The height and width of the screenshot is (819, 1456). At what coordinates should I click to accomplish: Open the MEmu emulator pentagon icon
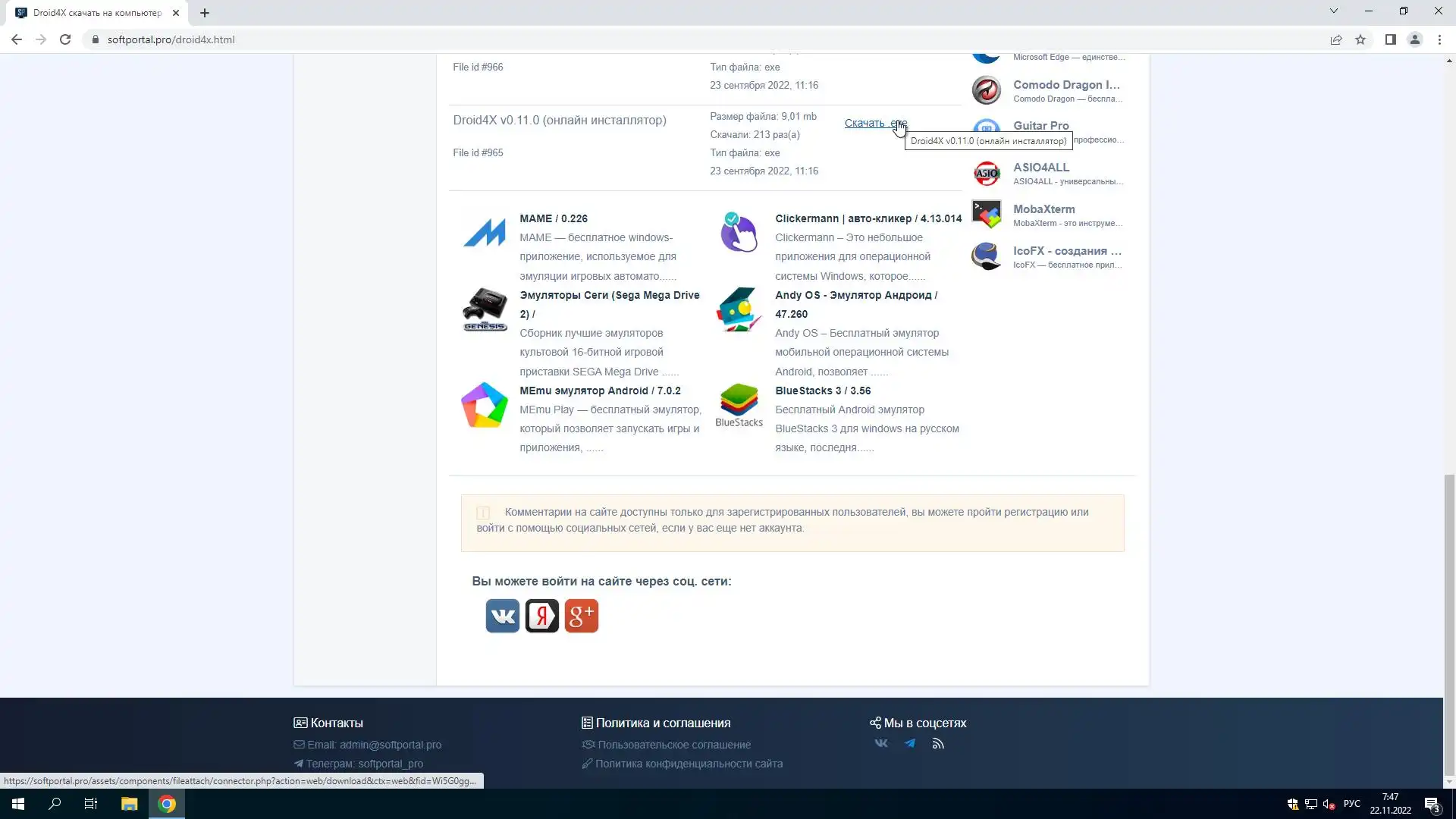pos(485,405)
